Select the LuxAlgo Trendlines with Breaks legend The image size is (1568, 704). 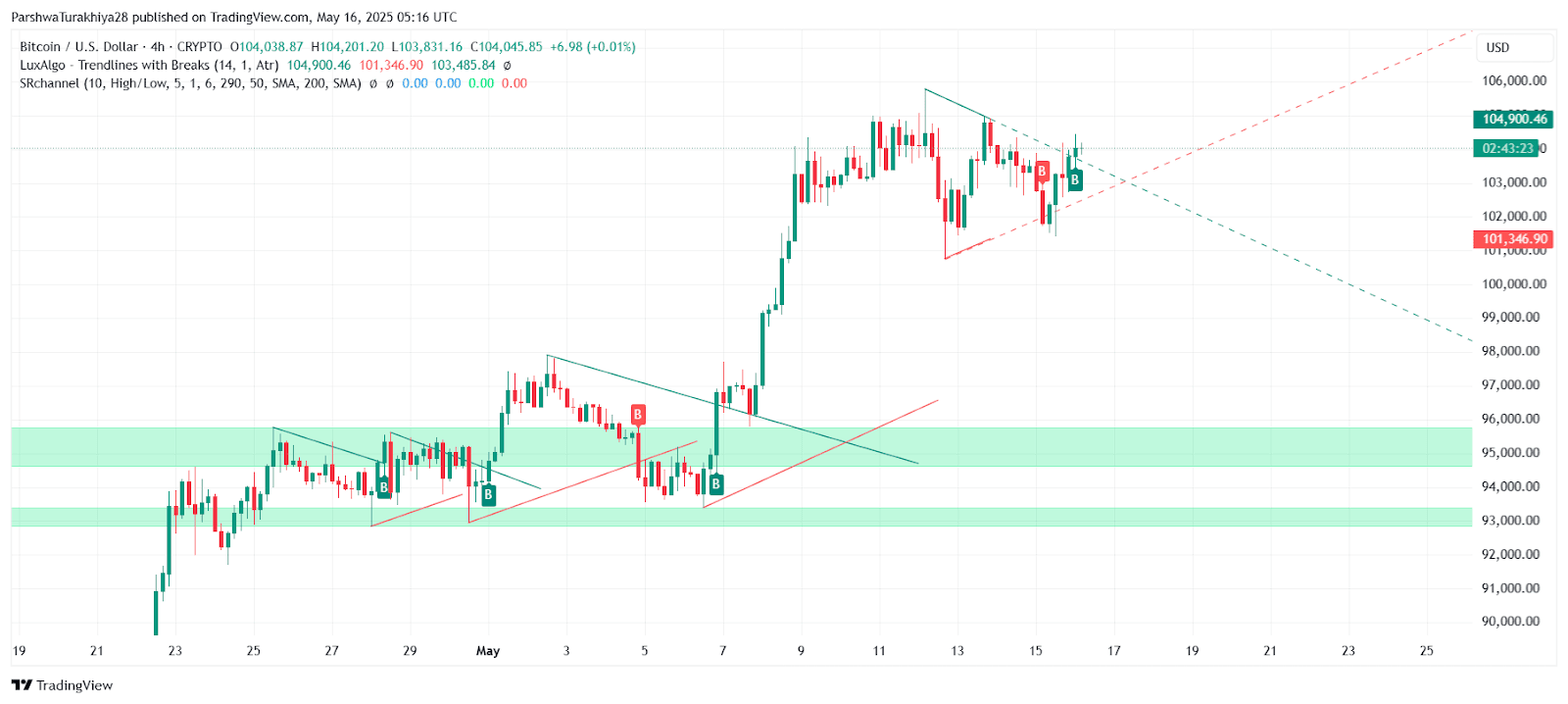tap(149, 66)
